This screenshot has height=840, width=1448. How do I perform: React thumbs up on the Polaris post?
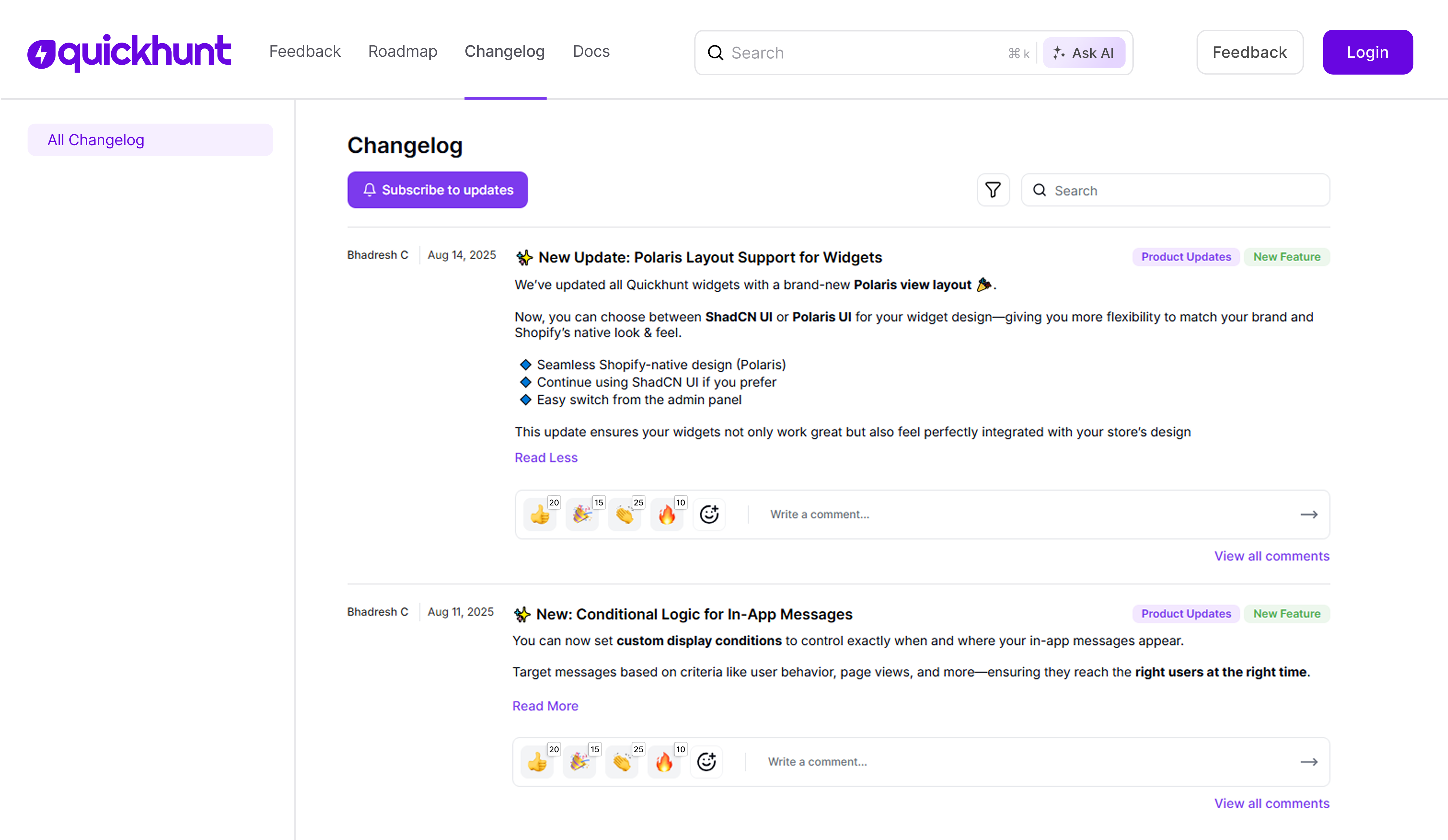click(540, 514)
